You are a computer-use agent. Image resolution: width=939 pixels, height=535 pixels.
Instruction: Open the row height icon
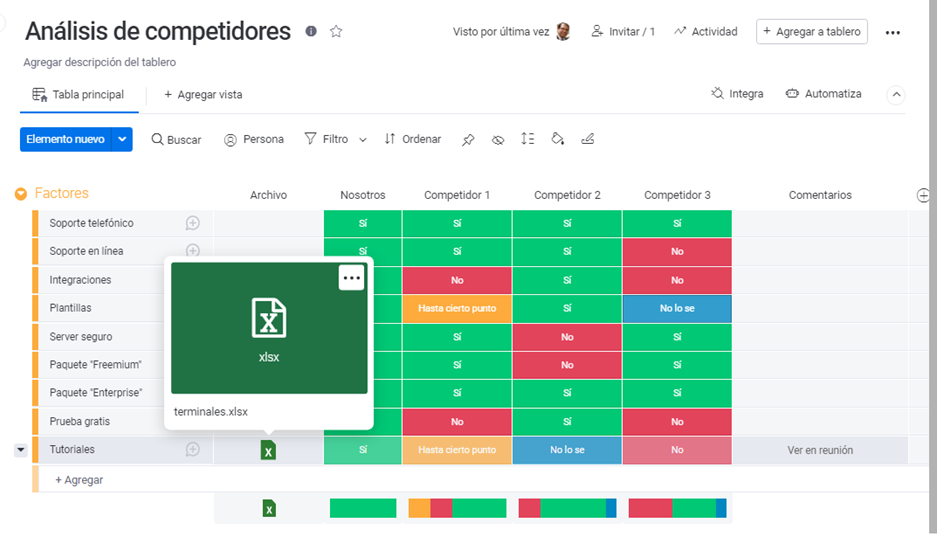[x=528, y=139]
